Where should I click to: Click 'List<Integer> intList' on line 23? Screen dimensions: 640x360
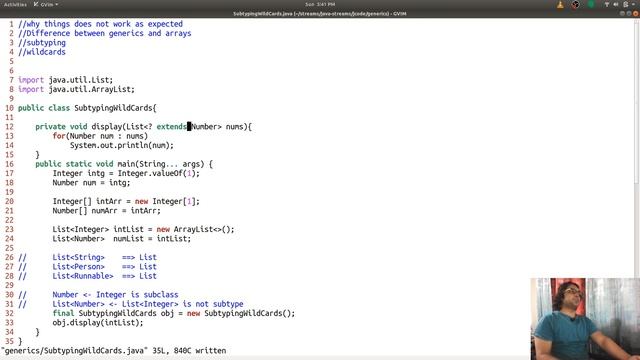(x=98, y=229)
